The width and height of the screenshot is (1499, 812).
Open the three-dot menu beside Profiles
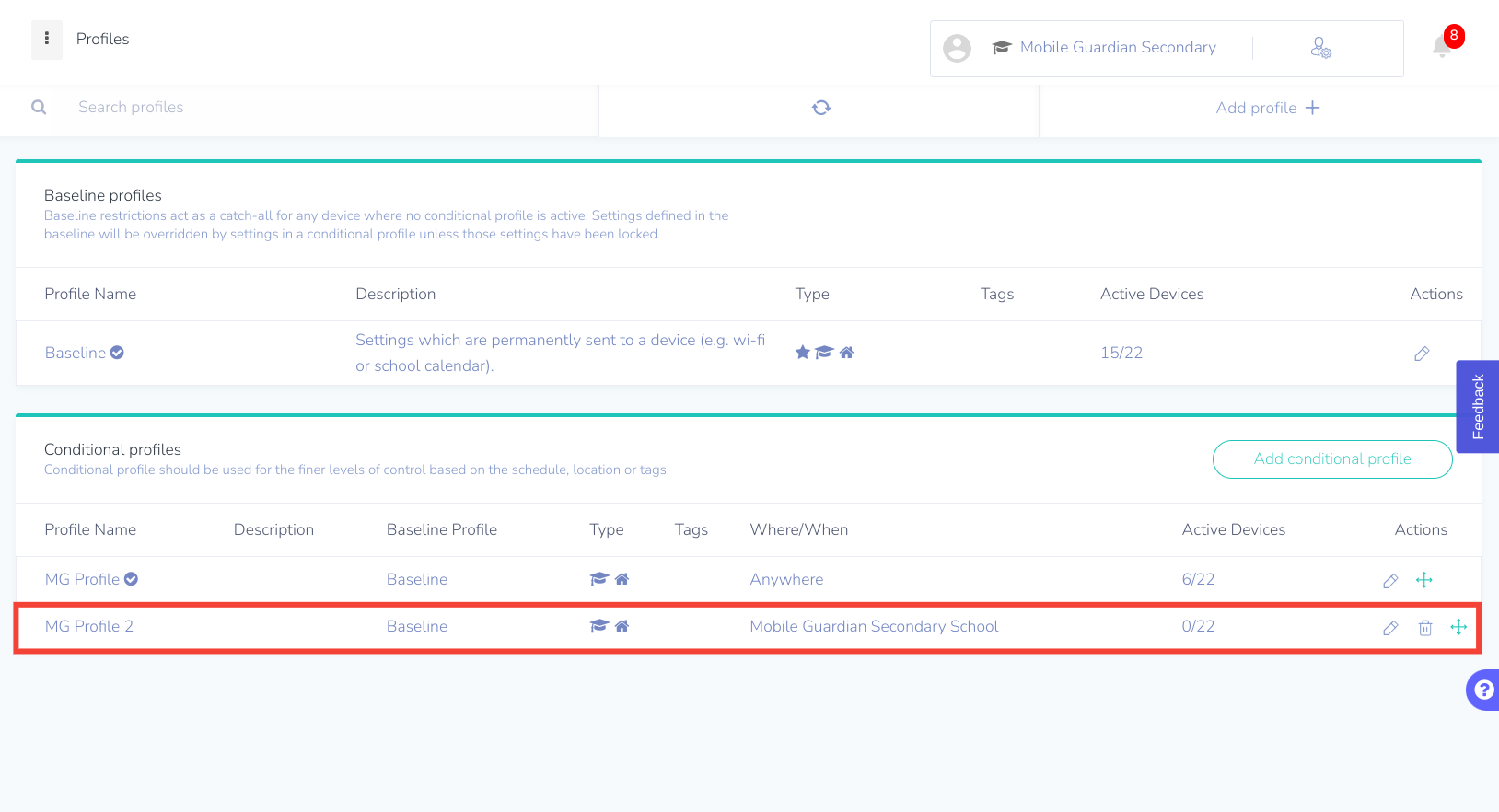(47, 40)
